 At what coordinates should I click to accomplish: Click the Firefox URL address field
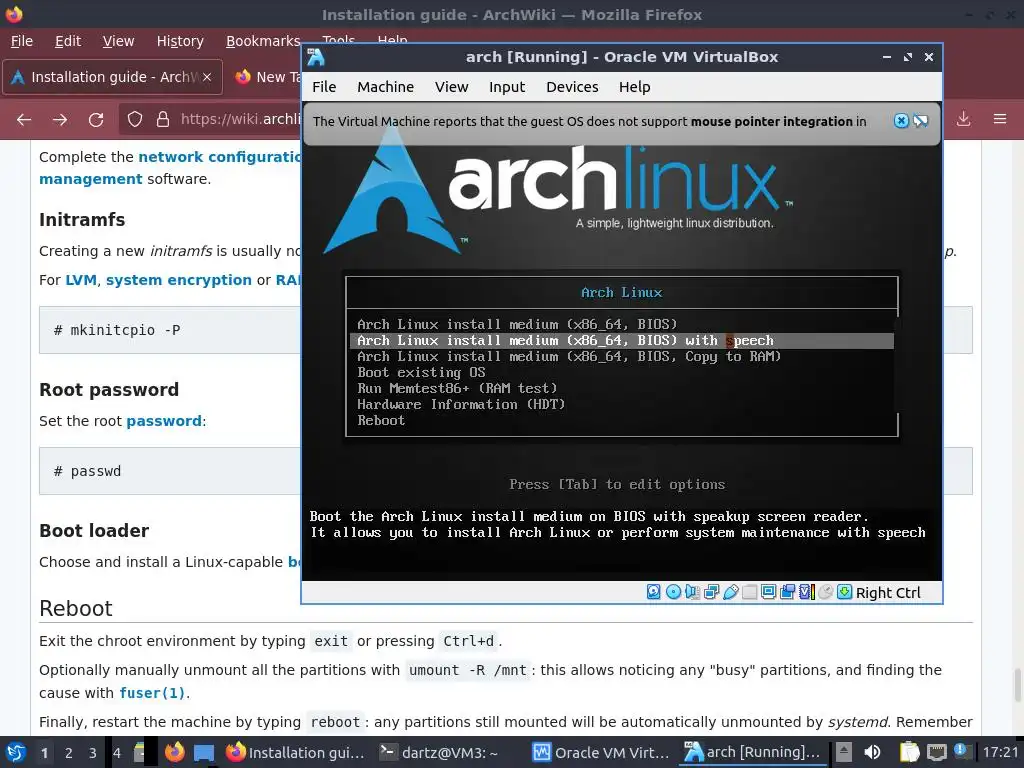[x=240, y=120]
